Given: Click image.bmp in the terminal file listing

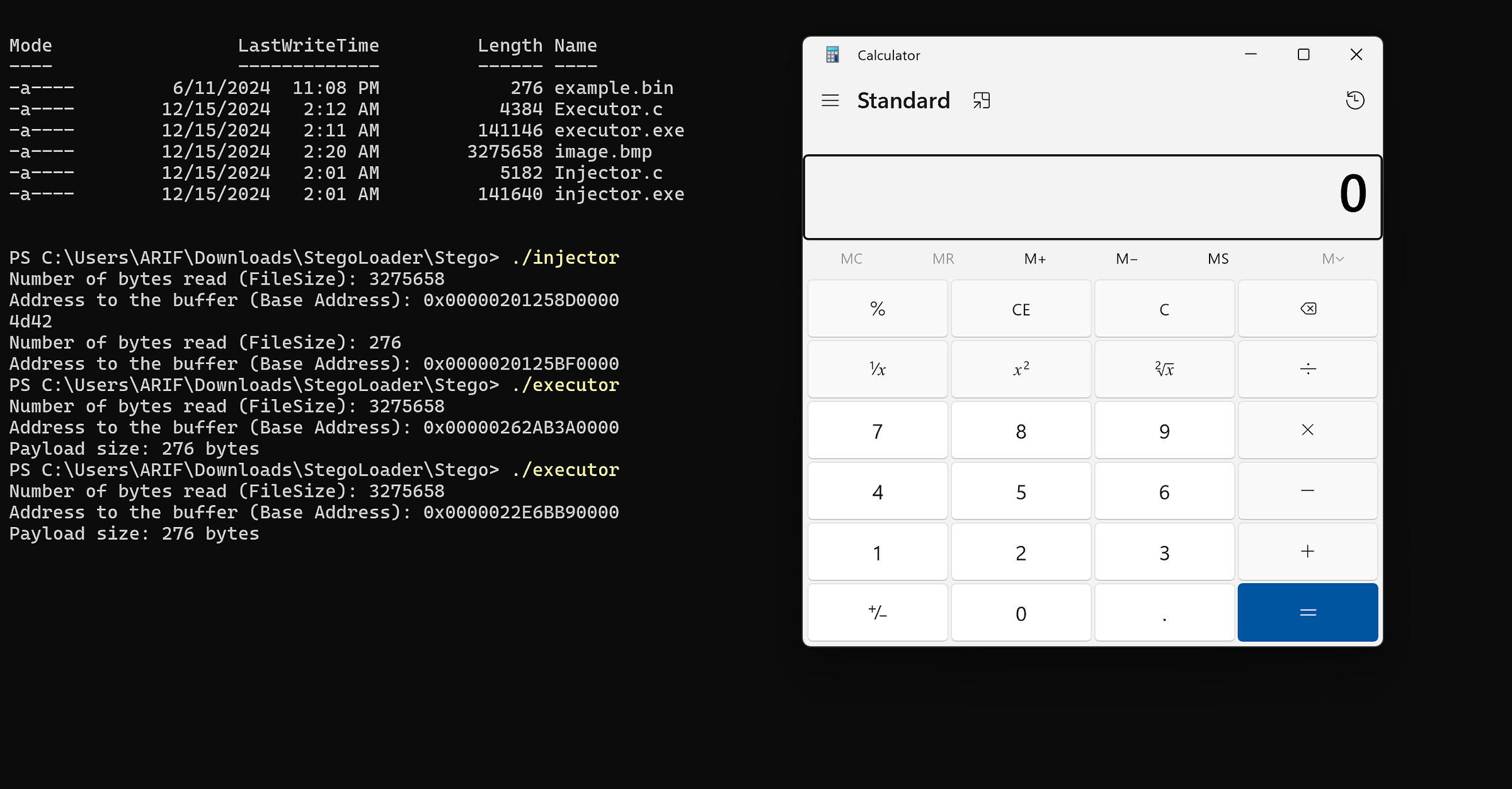Looking at the screenshot, I should [603, 152].
